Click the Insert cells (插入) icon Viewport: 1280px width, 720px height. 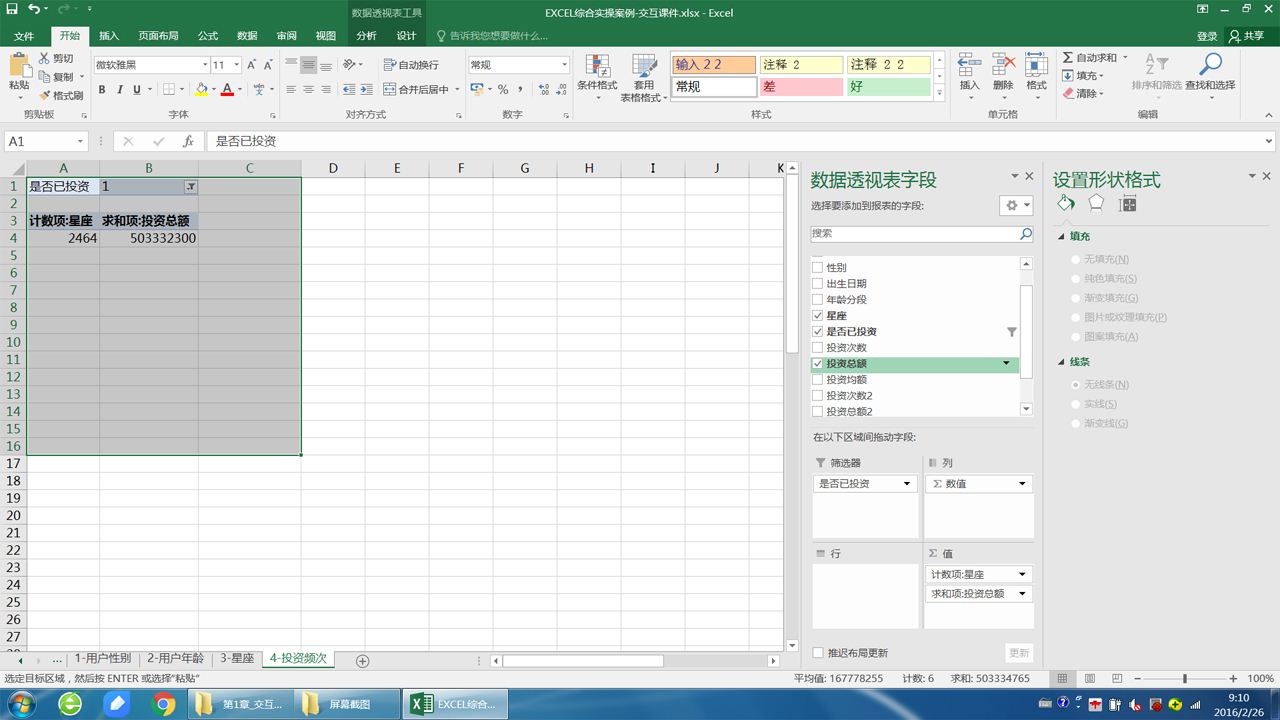[x=969, y=66]
